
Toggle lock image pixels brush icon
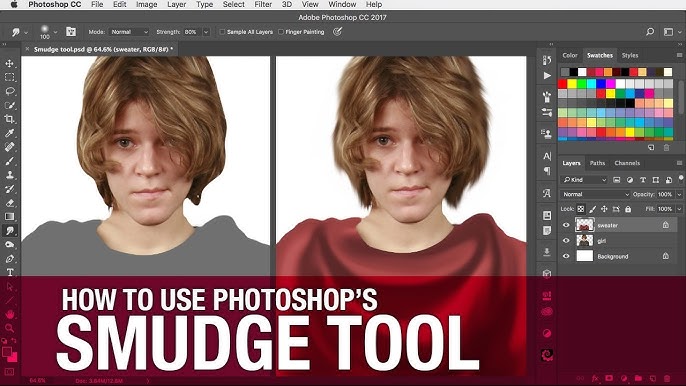pyautogui.click(x=592, y=209)
